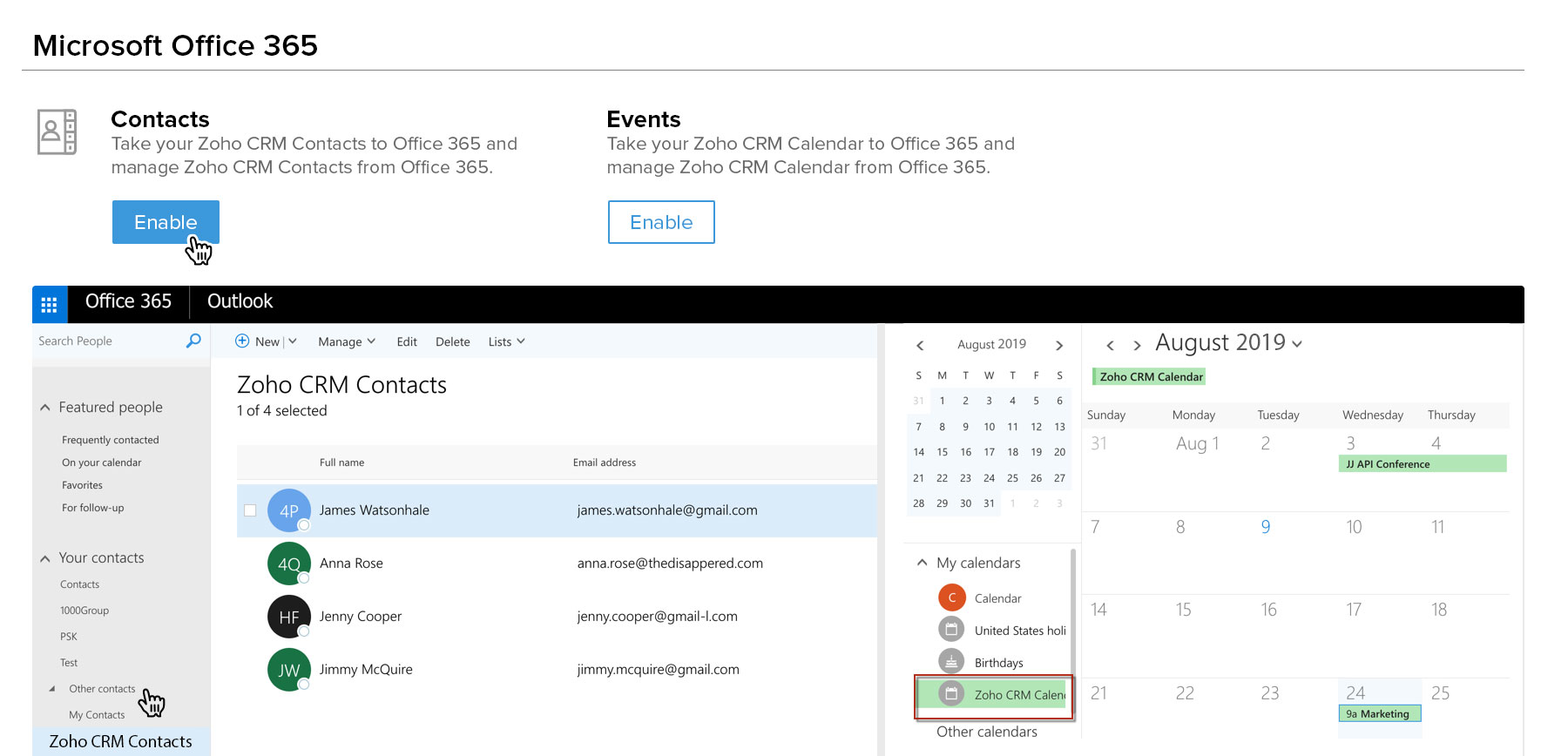Viewport: 1568px width, 756px height.
Task: Select On your calendar in sidebar
Action: point(101,462)
